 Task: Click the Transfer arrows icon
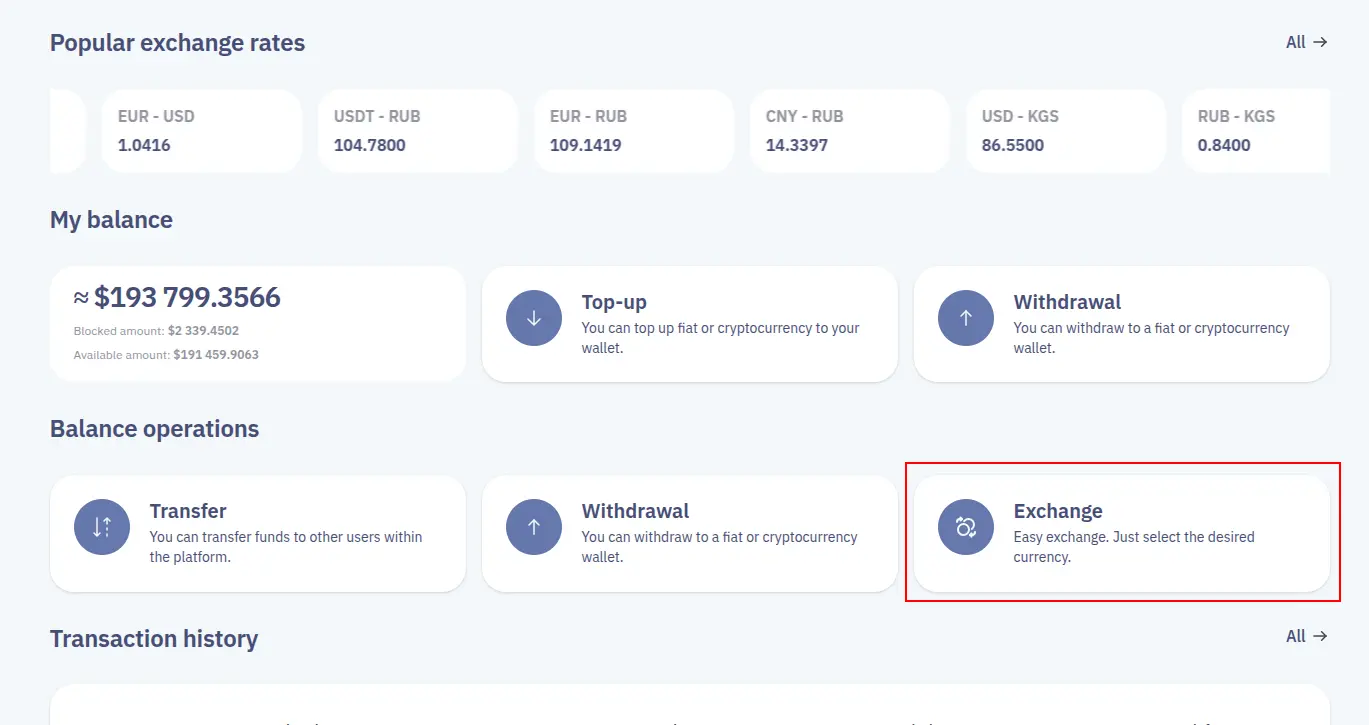102,528
